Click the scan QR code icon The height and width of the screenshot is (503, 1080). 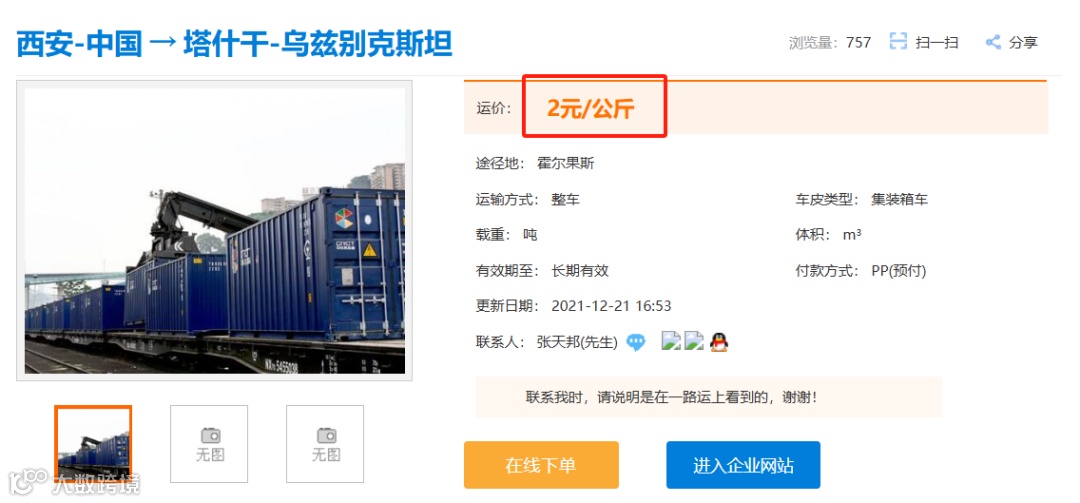(x=898, y=42)
